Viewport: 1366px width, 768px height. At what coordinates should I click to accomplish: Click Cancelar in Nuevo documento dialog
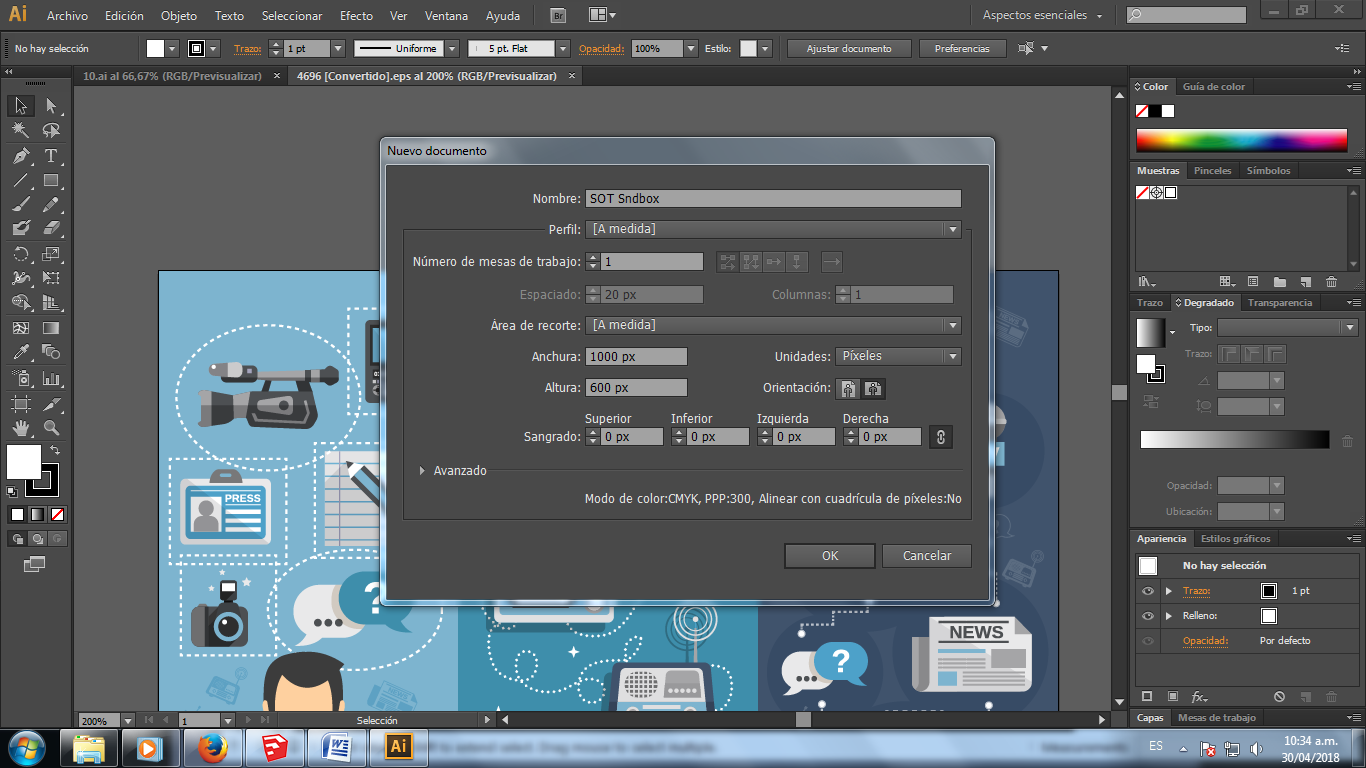tap(927, 556)
